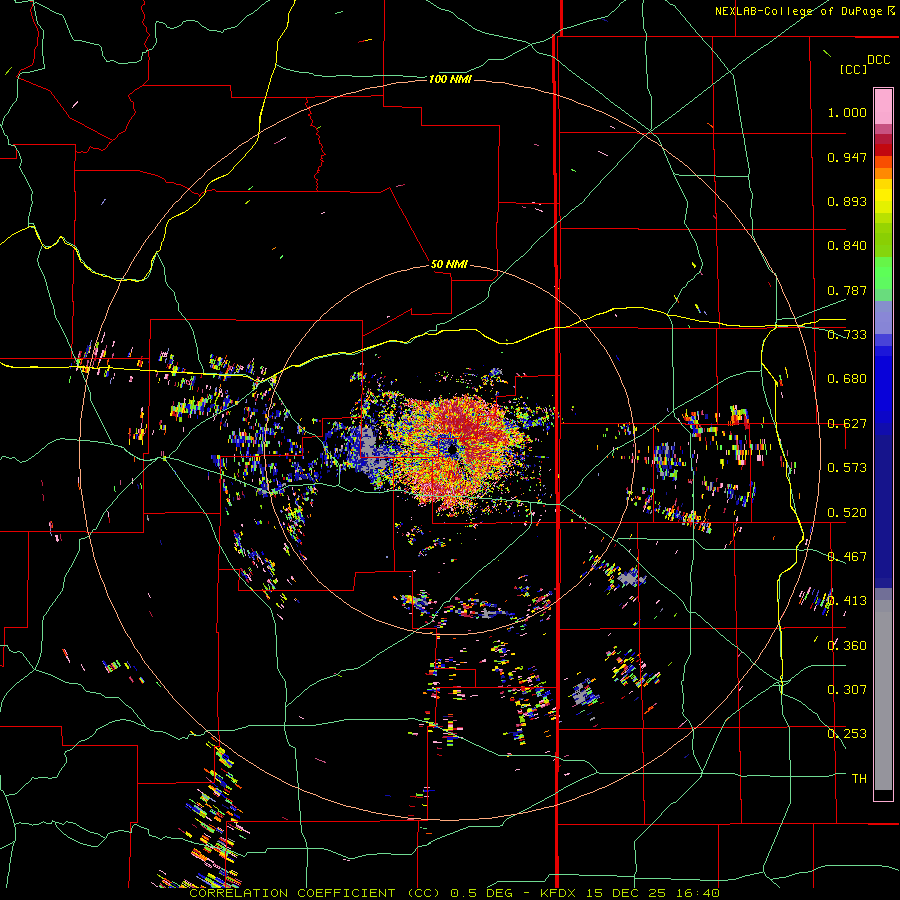This screenshot has height=900, width=900.
Task: Click the black radar site dot in the echo center
Action: point(453,449)
